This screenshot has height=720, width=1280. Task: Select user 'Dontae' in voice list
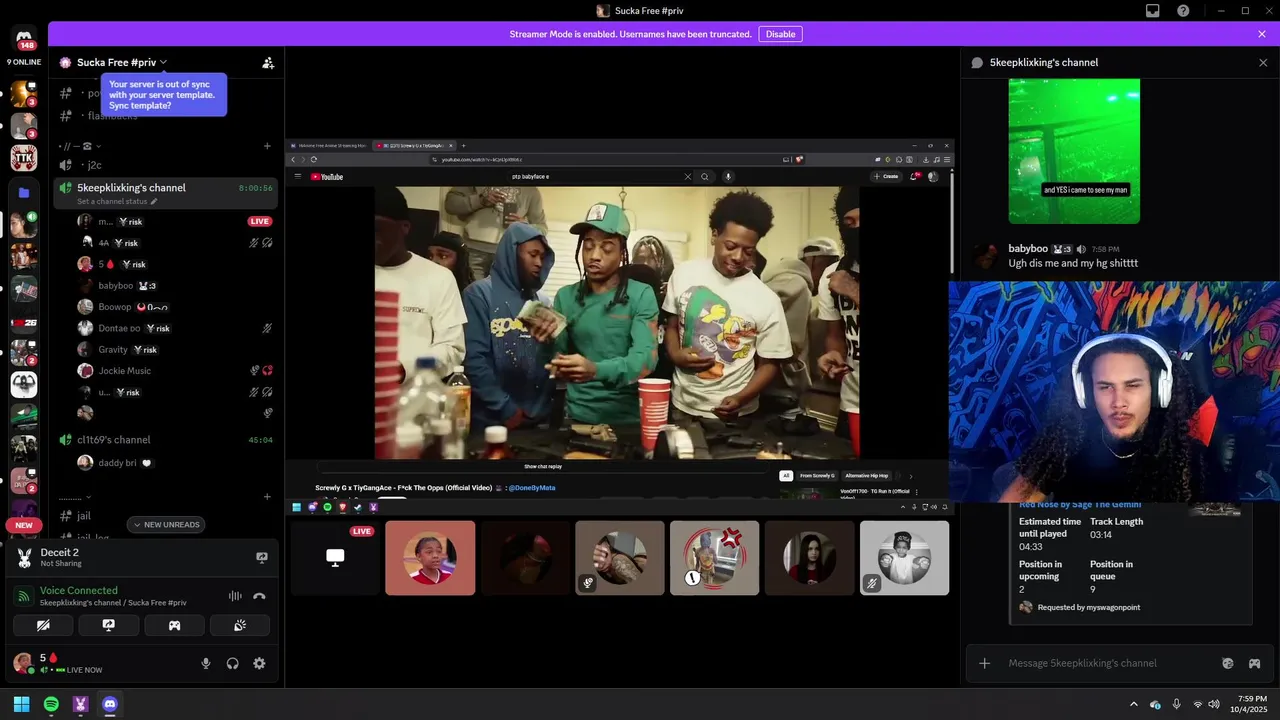(165, 328)
